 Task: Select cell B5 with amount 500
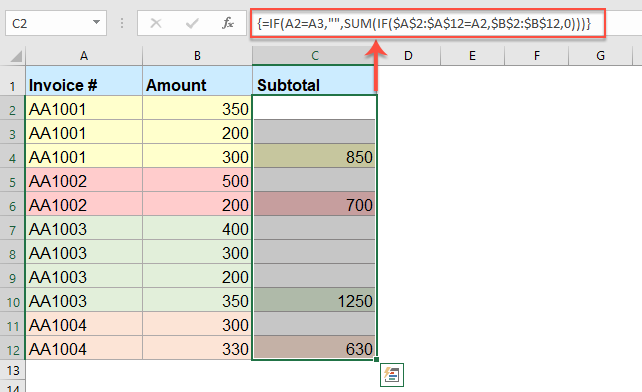pos(197,180)
